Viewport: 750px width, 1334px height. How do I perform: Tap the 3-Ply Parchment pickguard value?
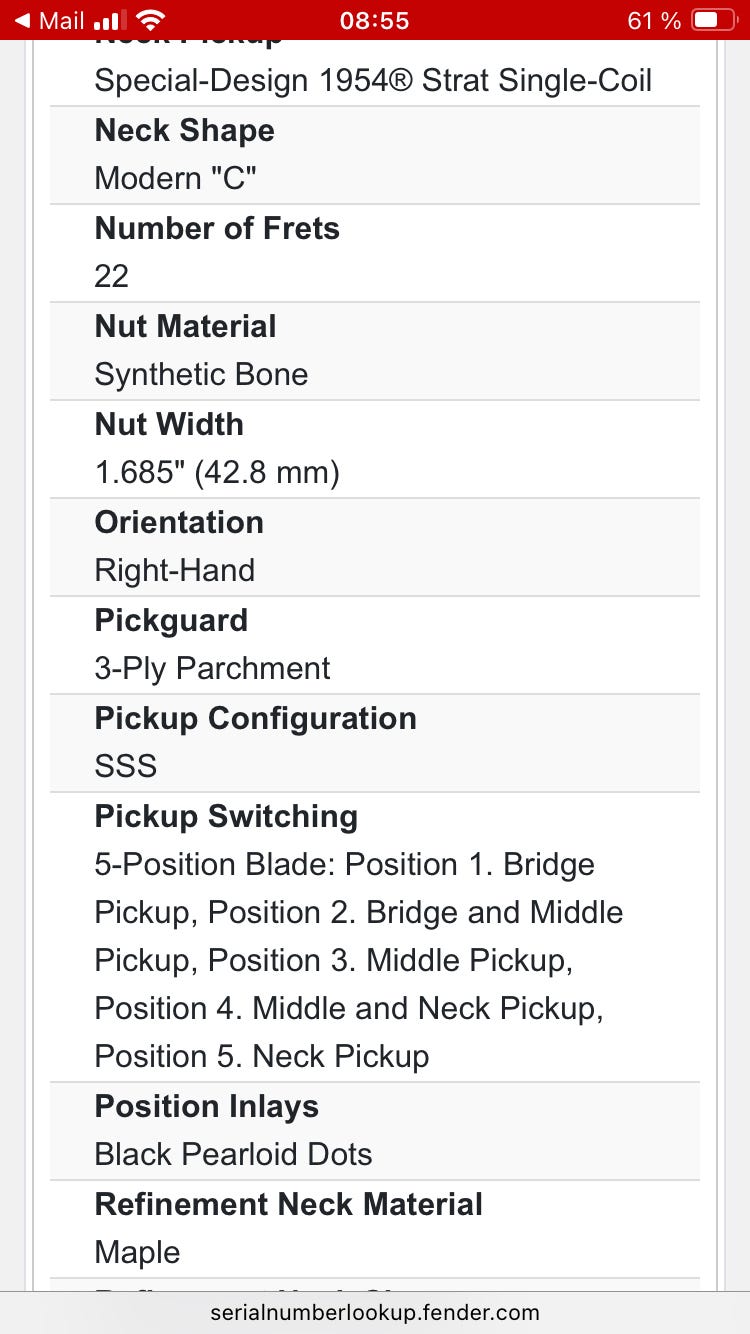pyautogui.click(x=212, y=668)
